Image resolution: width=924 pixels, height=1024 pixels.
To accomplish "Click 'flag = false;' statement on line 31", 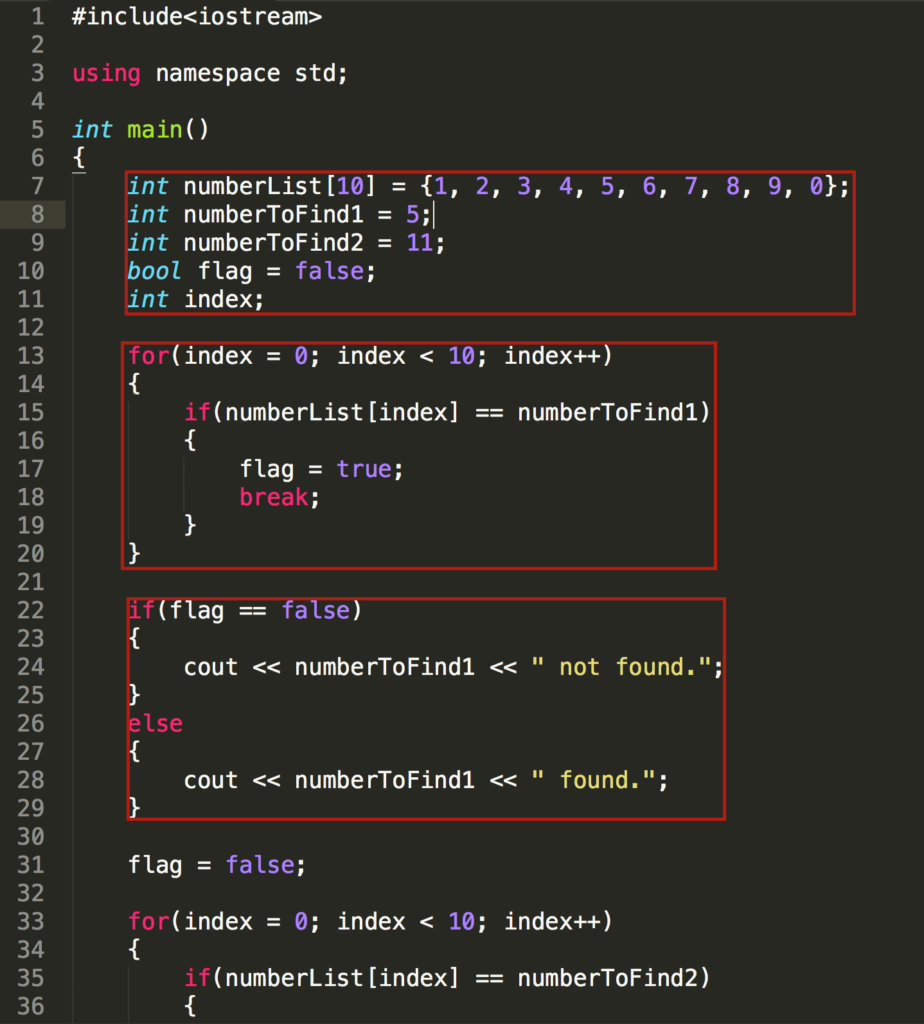I will [217, 865].
